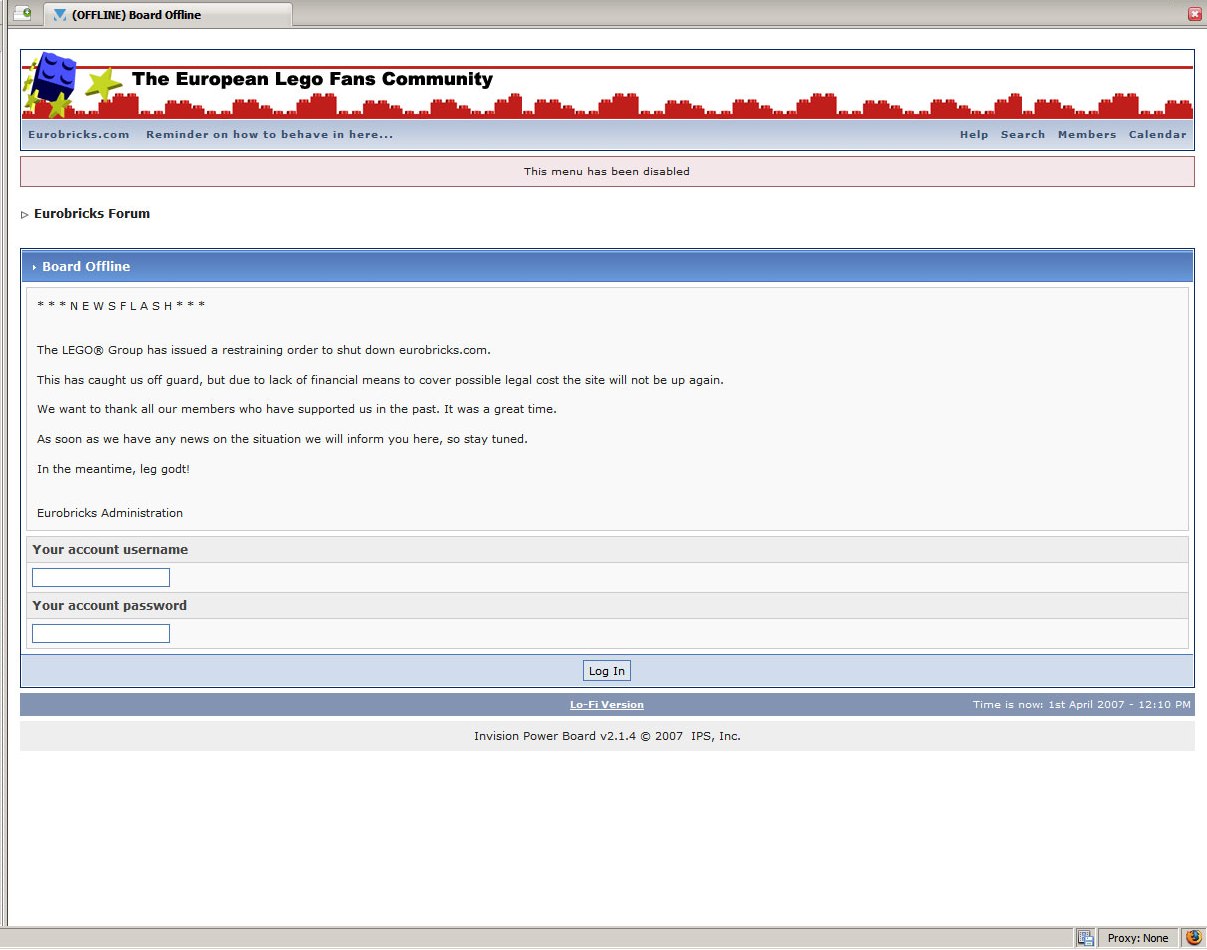Click the Eurobricks.com link in the navigation bar
This screenshot has height=950, width=1207.
coord(79,135)
